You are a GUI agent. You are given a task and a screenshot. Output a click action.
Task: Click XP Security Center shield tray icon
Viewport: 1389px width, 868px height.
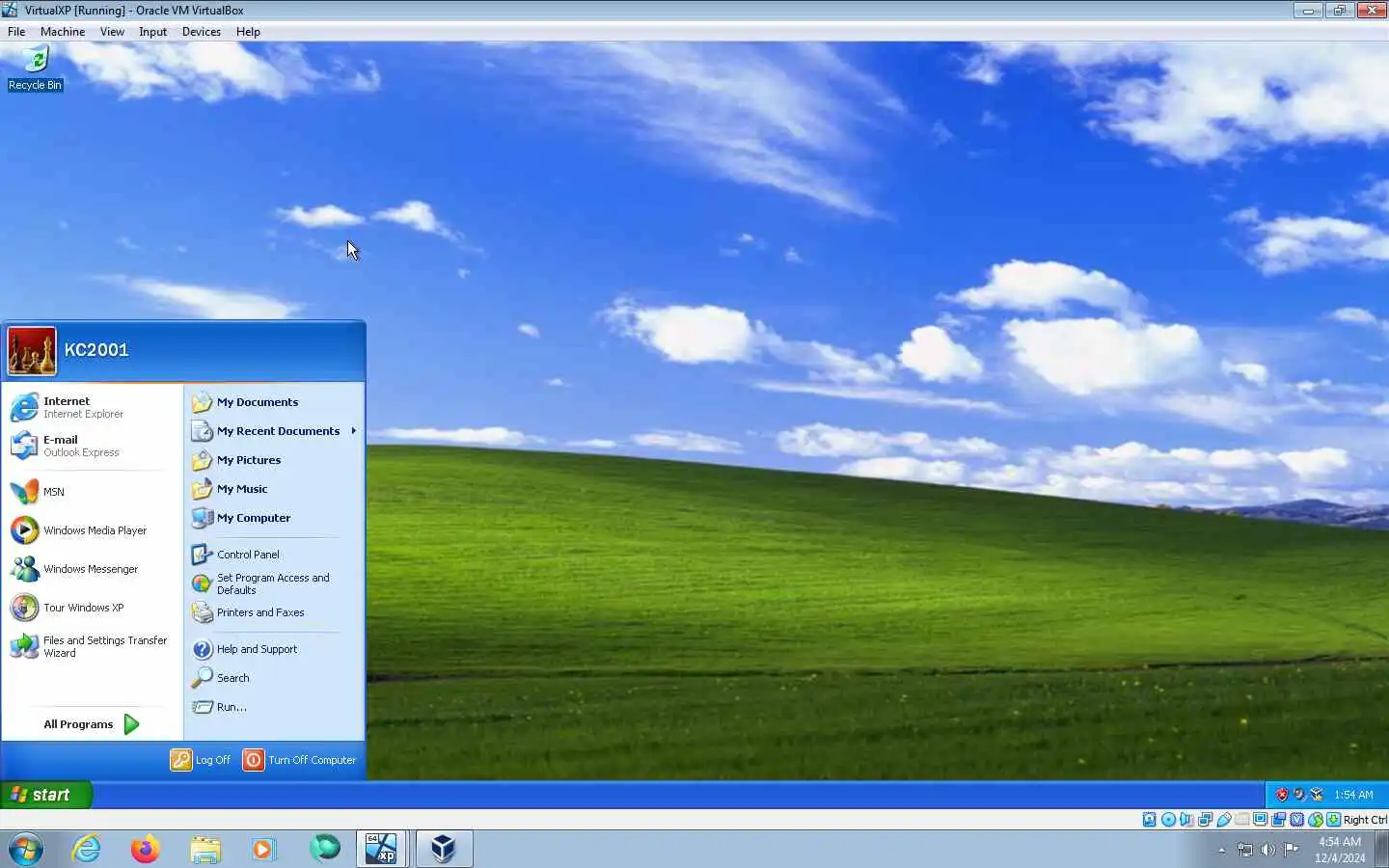(x=1282, y=795)
